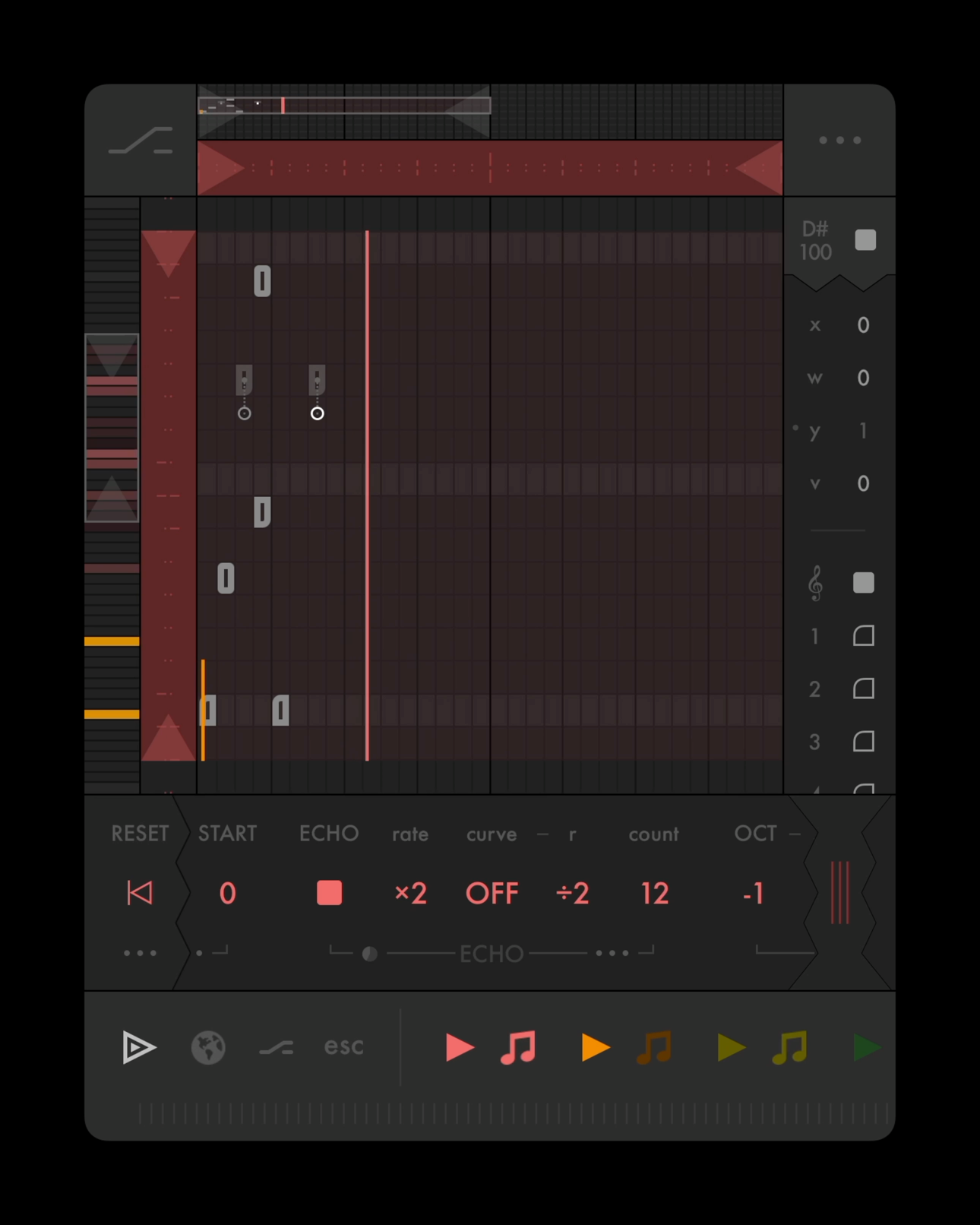The image size is (980, 1225).
Task: Select the red music notes icon
Action: point(519,1047)
